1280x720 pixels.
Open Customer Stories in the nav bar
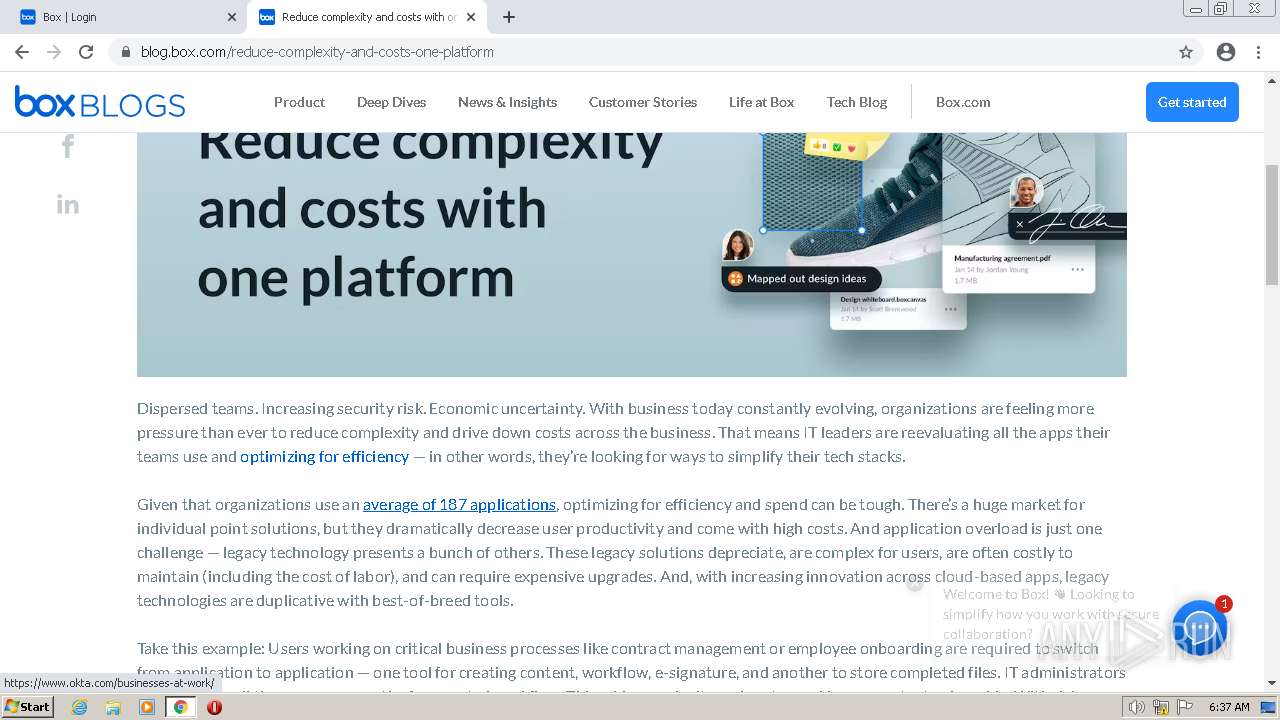pos(643,102)
